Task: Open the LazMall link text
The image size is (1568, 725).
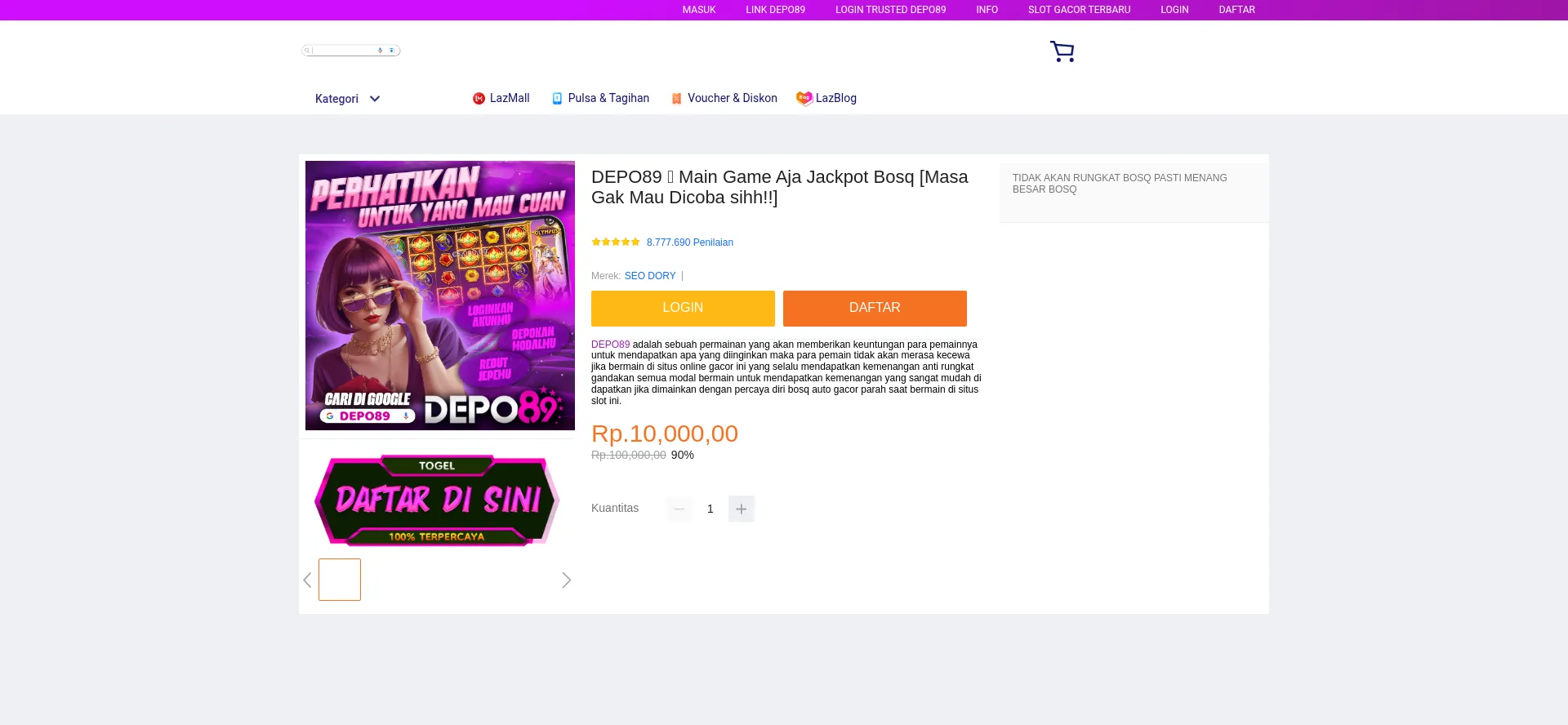Action: point(510,98)
